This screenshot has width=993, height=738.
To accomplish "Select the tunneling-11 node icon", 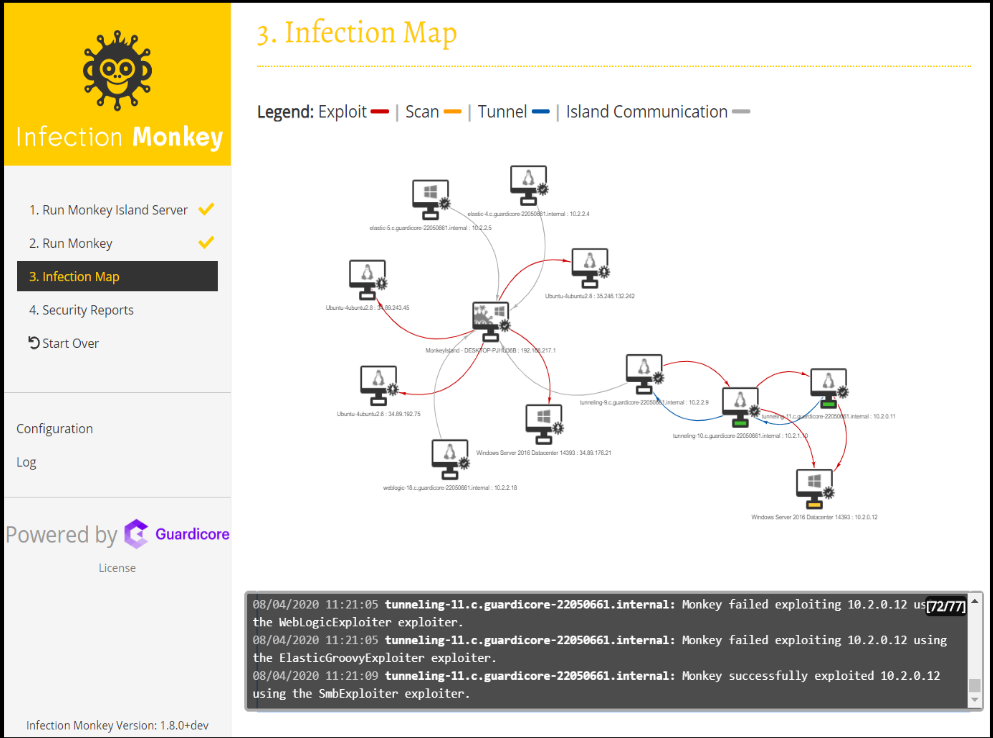I will pyautogui.click(x=829, y=388).
